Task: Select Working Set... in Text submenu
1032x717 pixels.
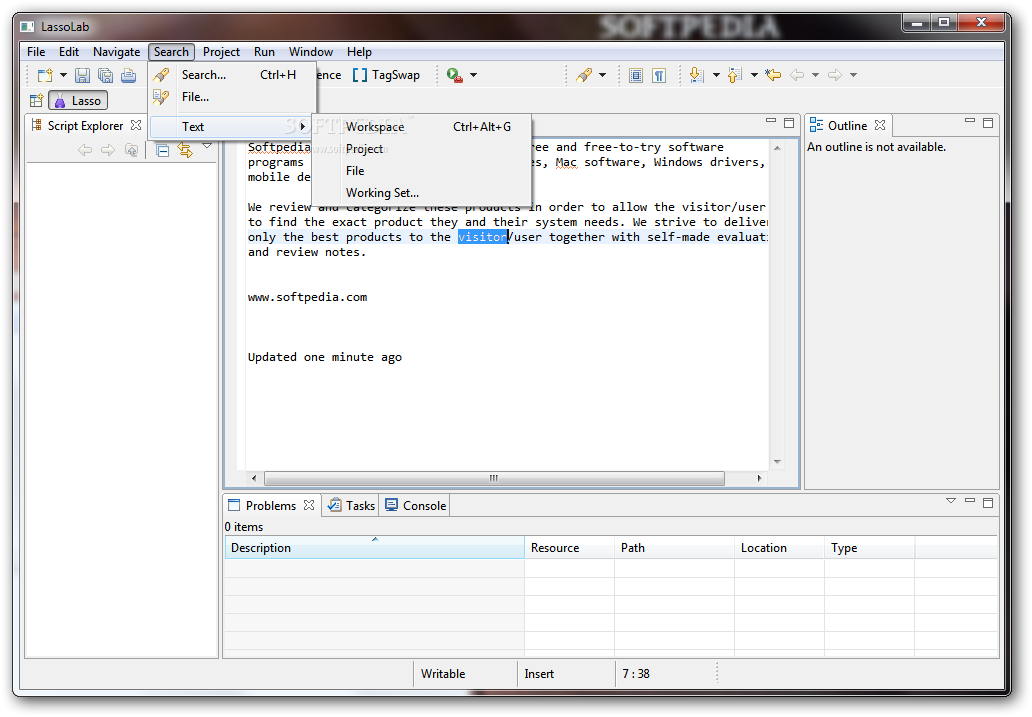Action: coord(421,193)
